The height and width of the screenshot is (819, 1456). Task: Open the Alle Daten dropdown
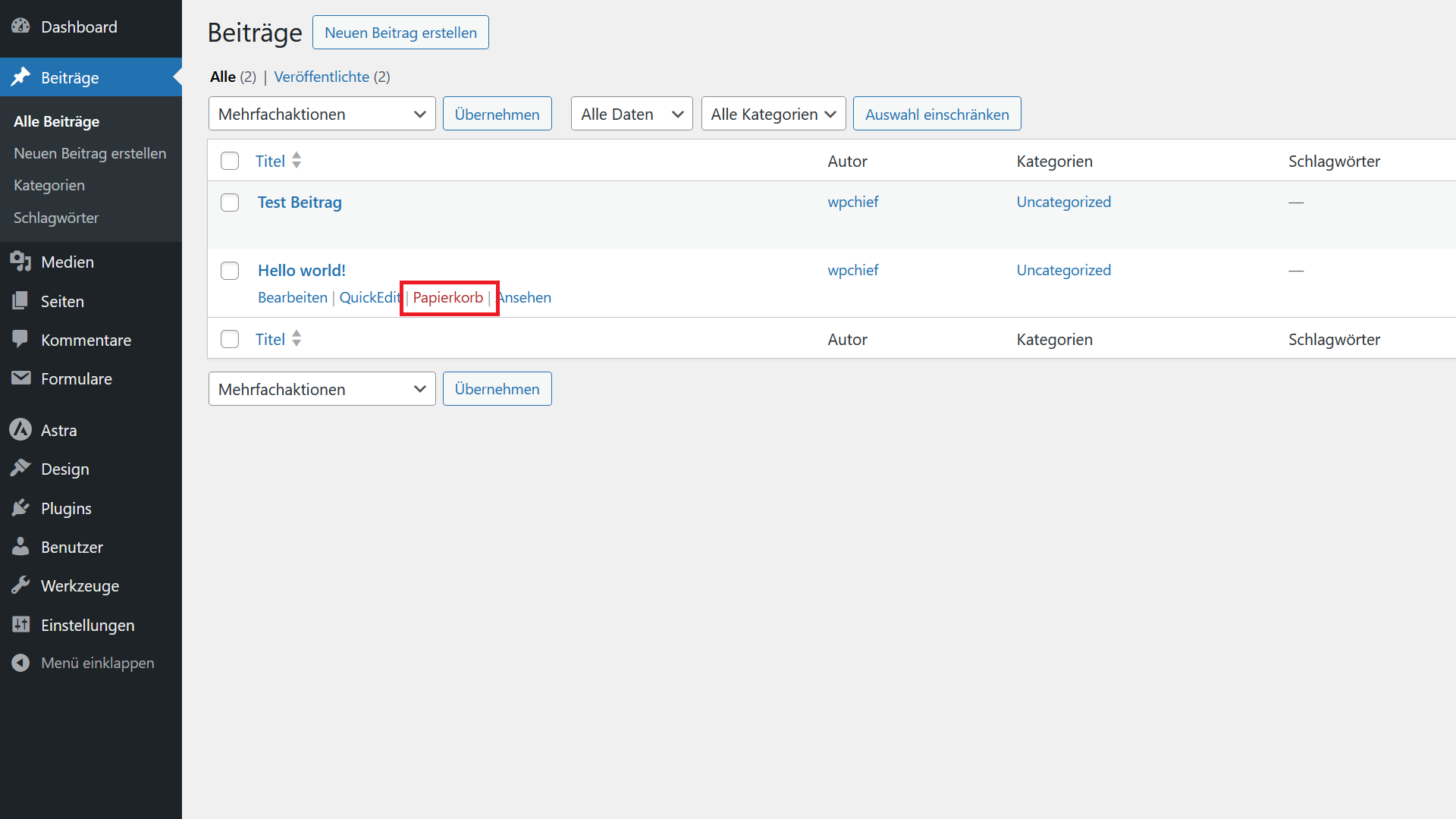coord(632,114)
